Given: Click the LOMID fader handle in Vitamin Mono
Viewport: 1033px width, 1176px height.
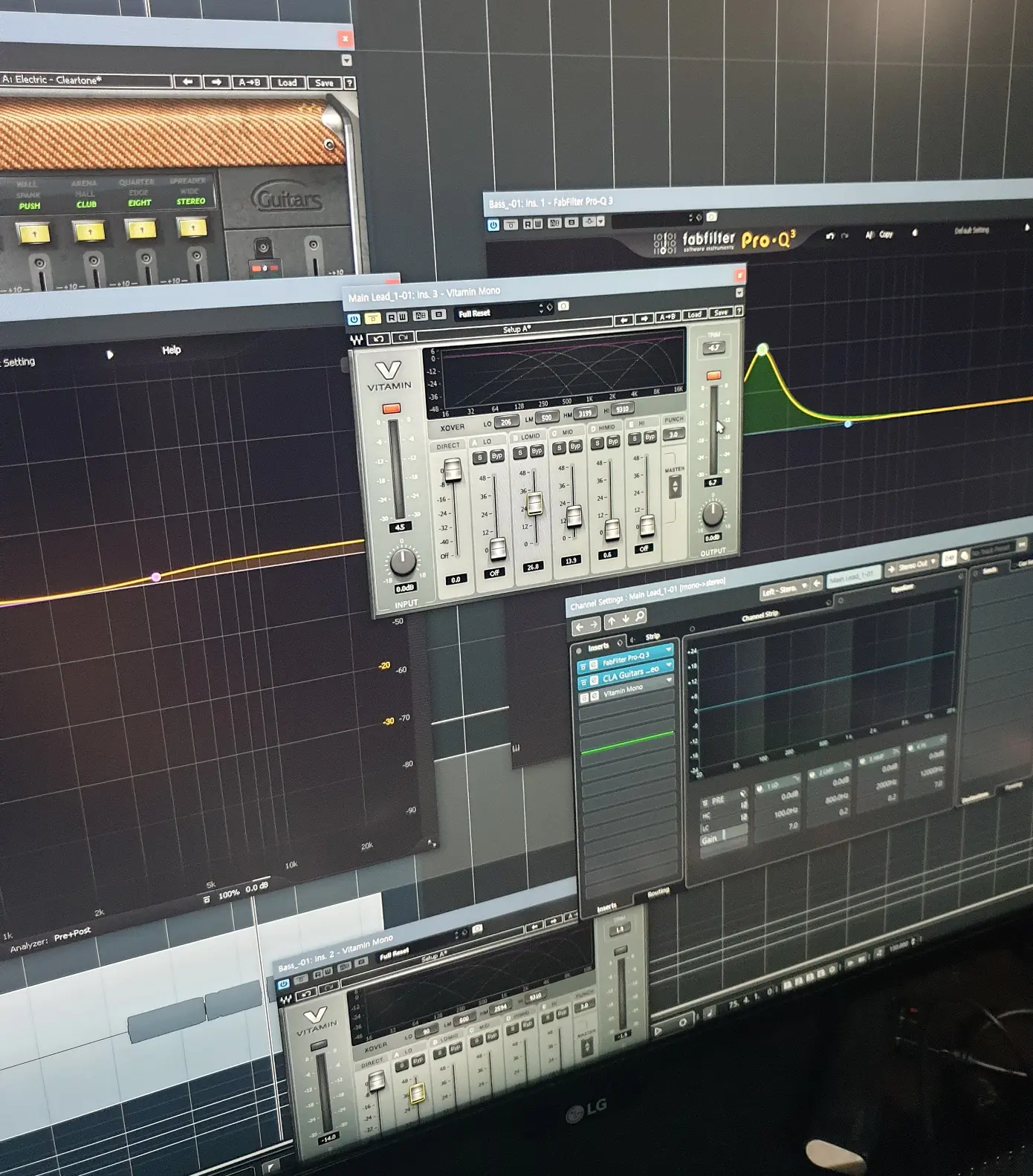Looking at the screenshot, I should (x=535, y=503).
